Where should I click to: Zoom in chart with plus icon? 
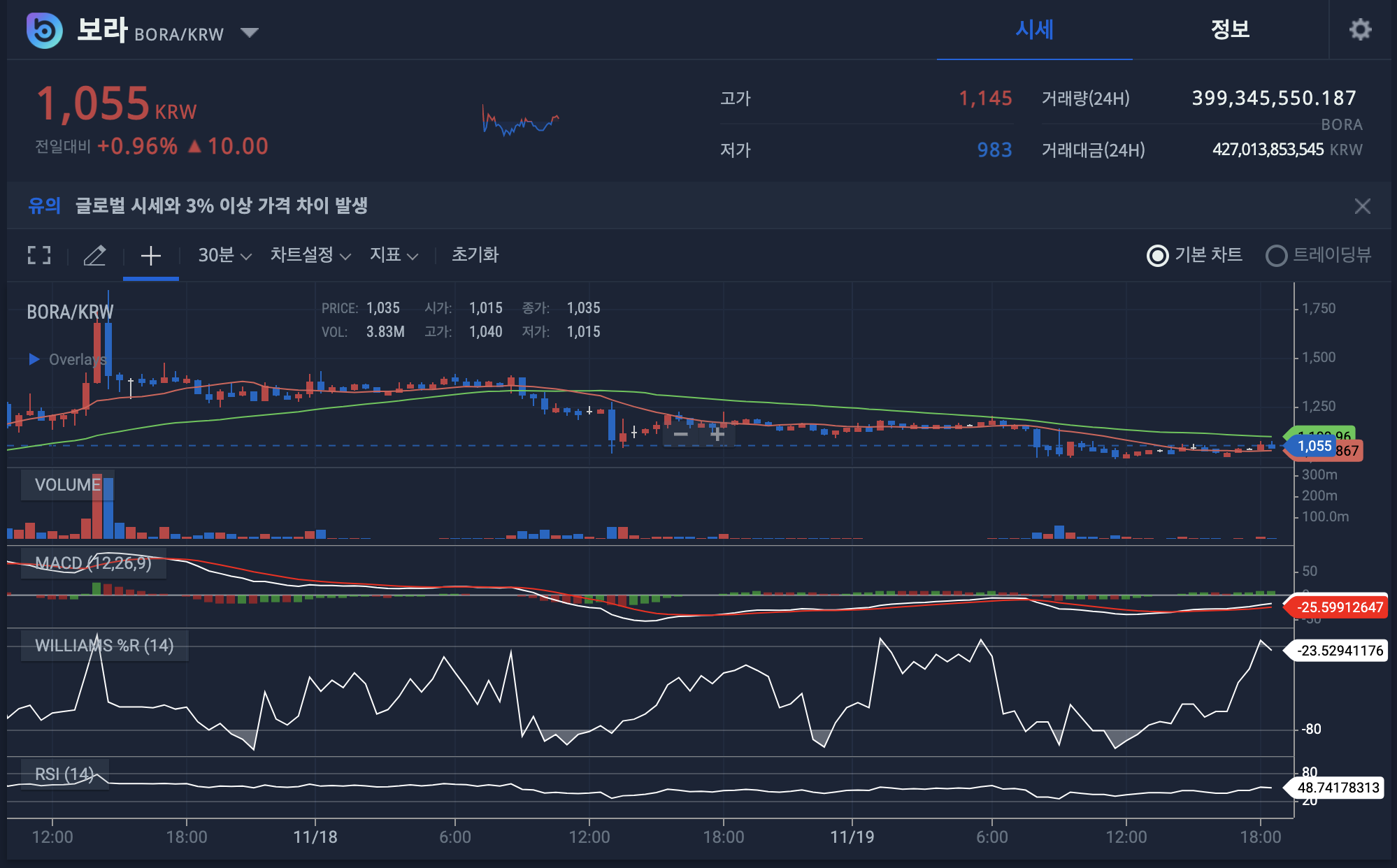point(717,434)
